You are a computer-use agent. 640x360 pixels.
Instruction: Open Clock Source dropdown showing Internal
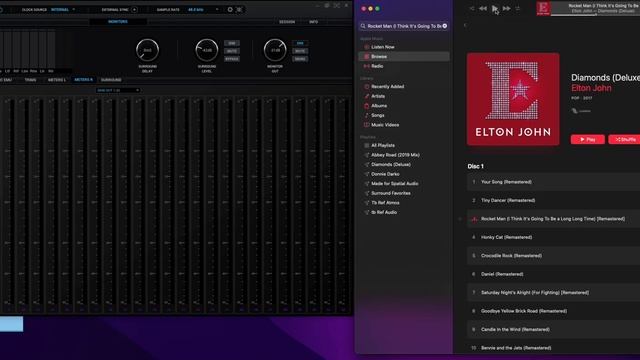[x=63, y=9]
